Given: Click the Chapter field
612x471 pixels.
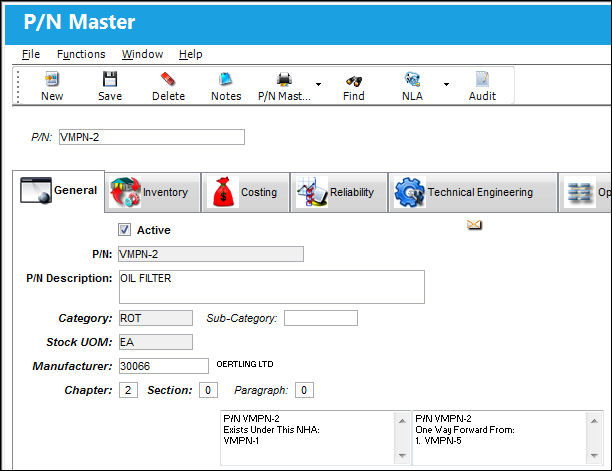Looking at the screenshot, I should 128,390.
